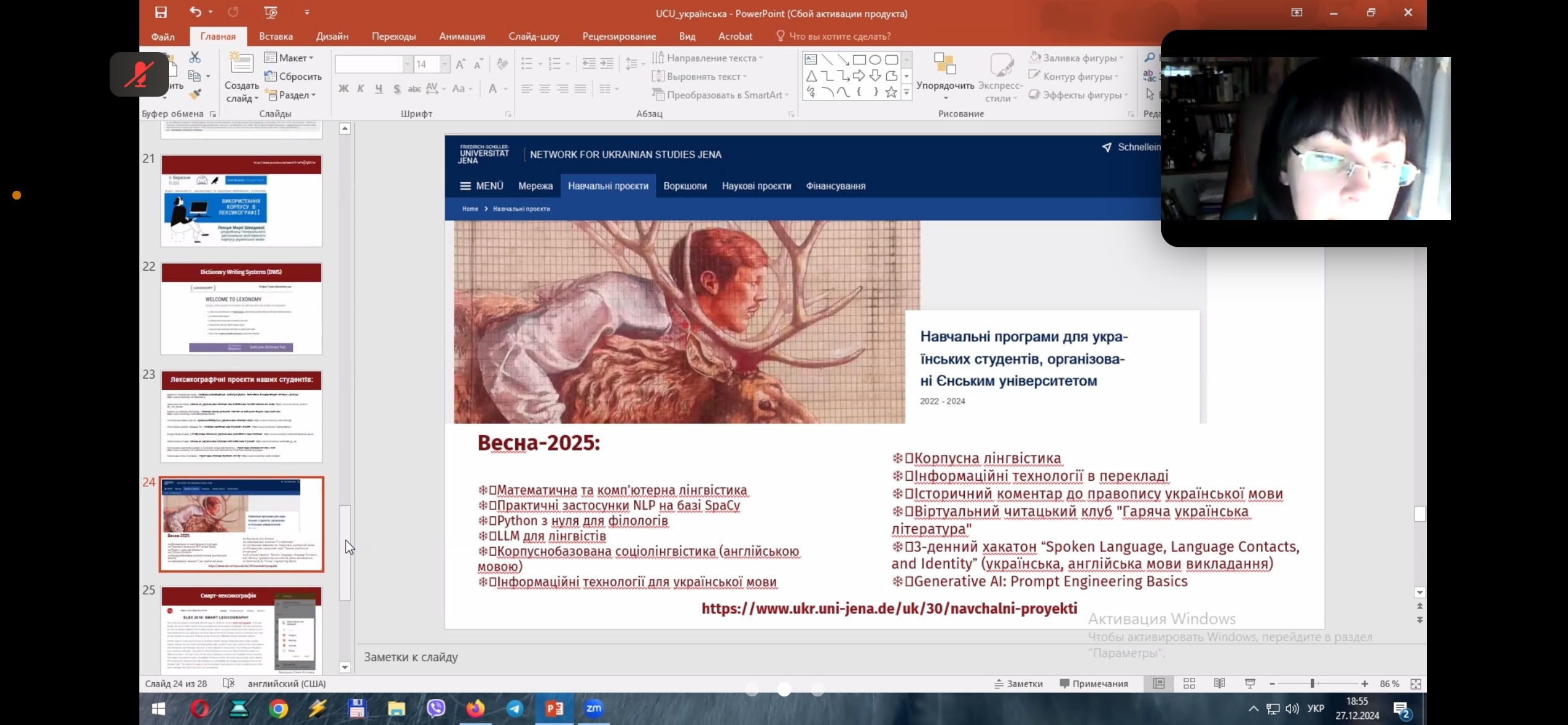The image size is (1568, 725).
Task: Select slide 25 thumbnail Смарт-лексикографія
Action: [242, 630]
